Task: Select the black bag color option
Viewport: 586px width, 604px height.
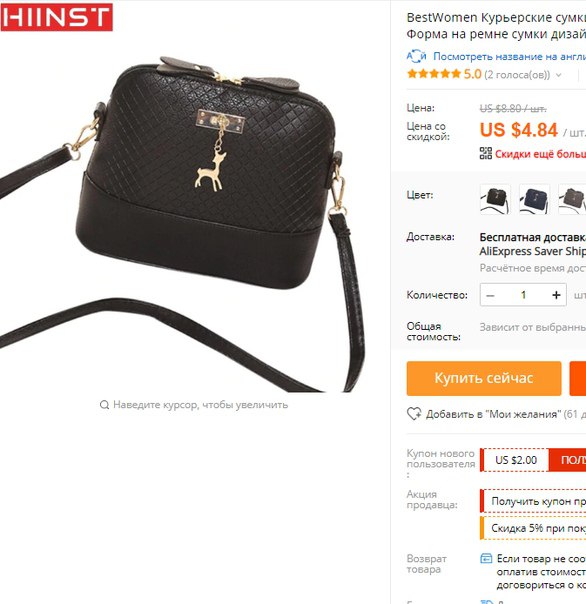Action: 495,200
